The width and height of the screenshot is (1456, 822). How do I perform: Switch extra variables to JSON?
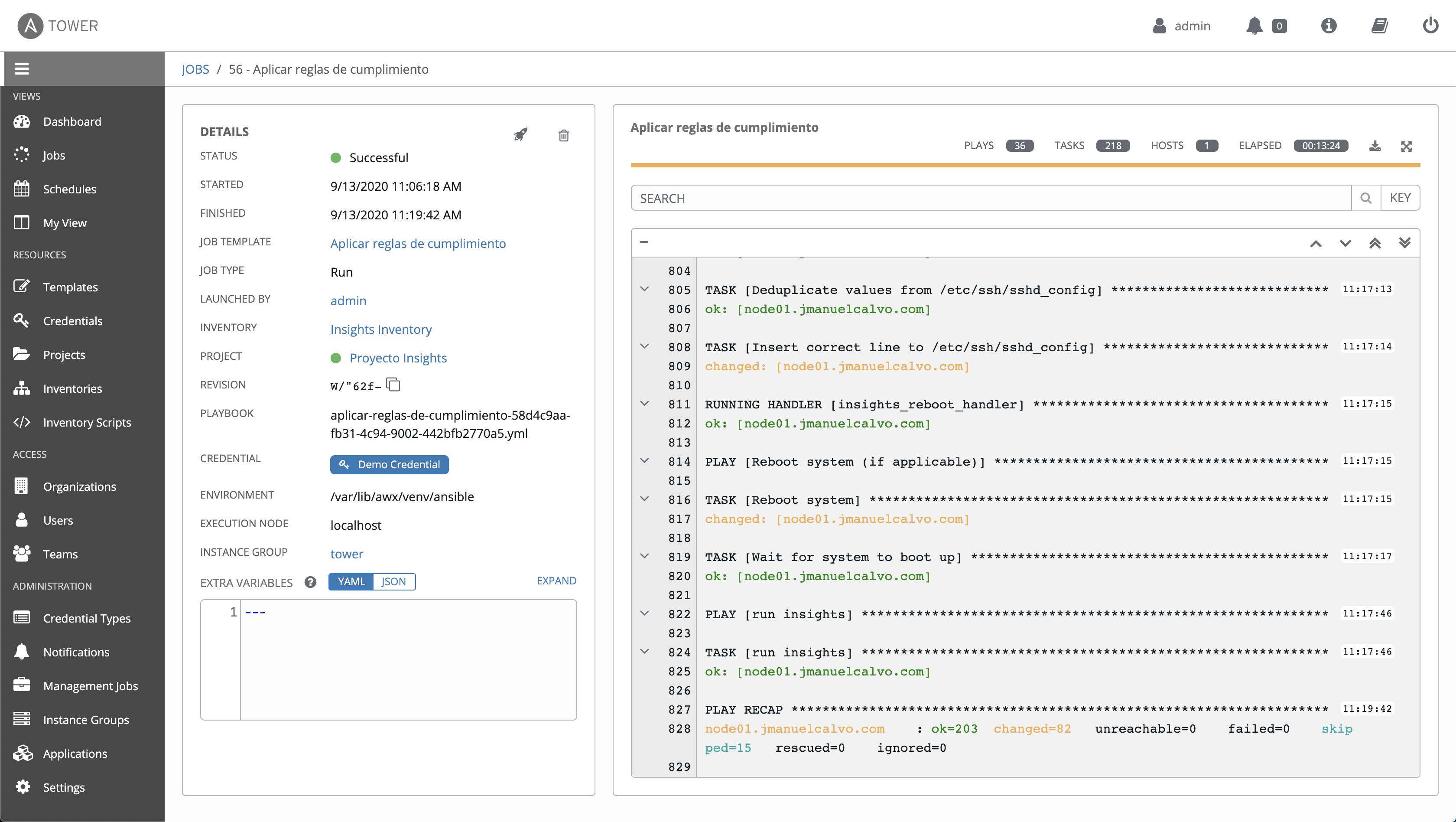394,582
